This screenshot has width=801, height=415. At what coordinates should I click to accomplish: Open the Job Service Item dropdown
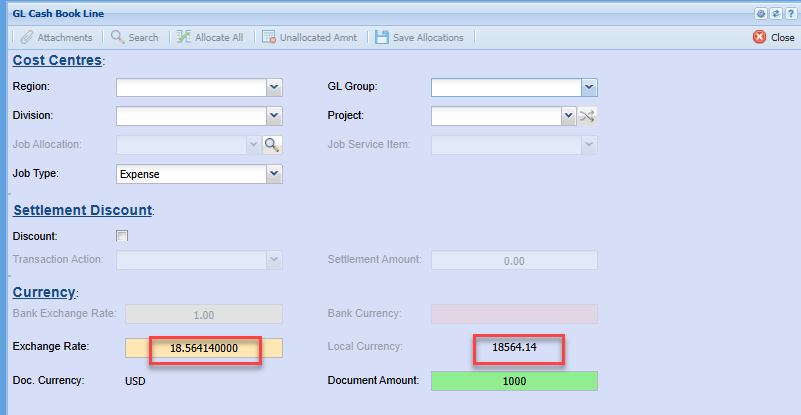click(x=590, y=145)
